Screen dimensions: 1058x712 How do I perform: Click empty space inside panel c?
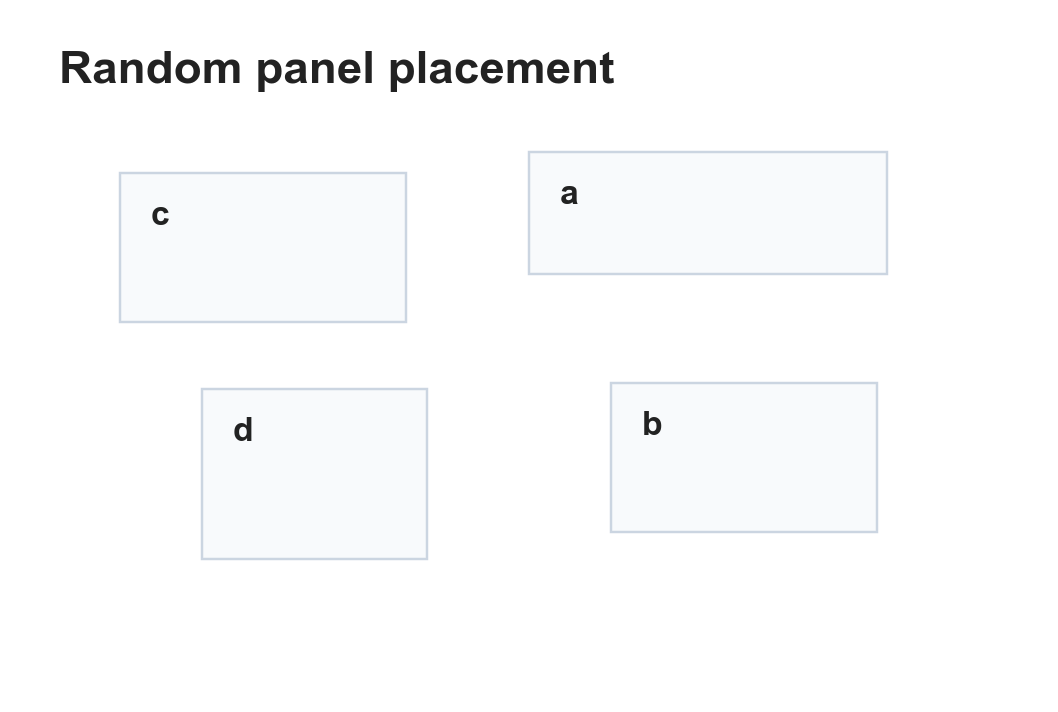pyautogui.click(x=283, y=270)
